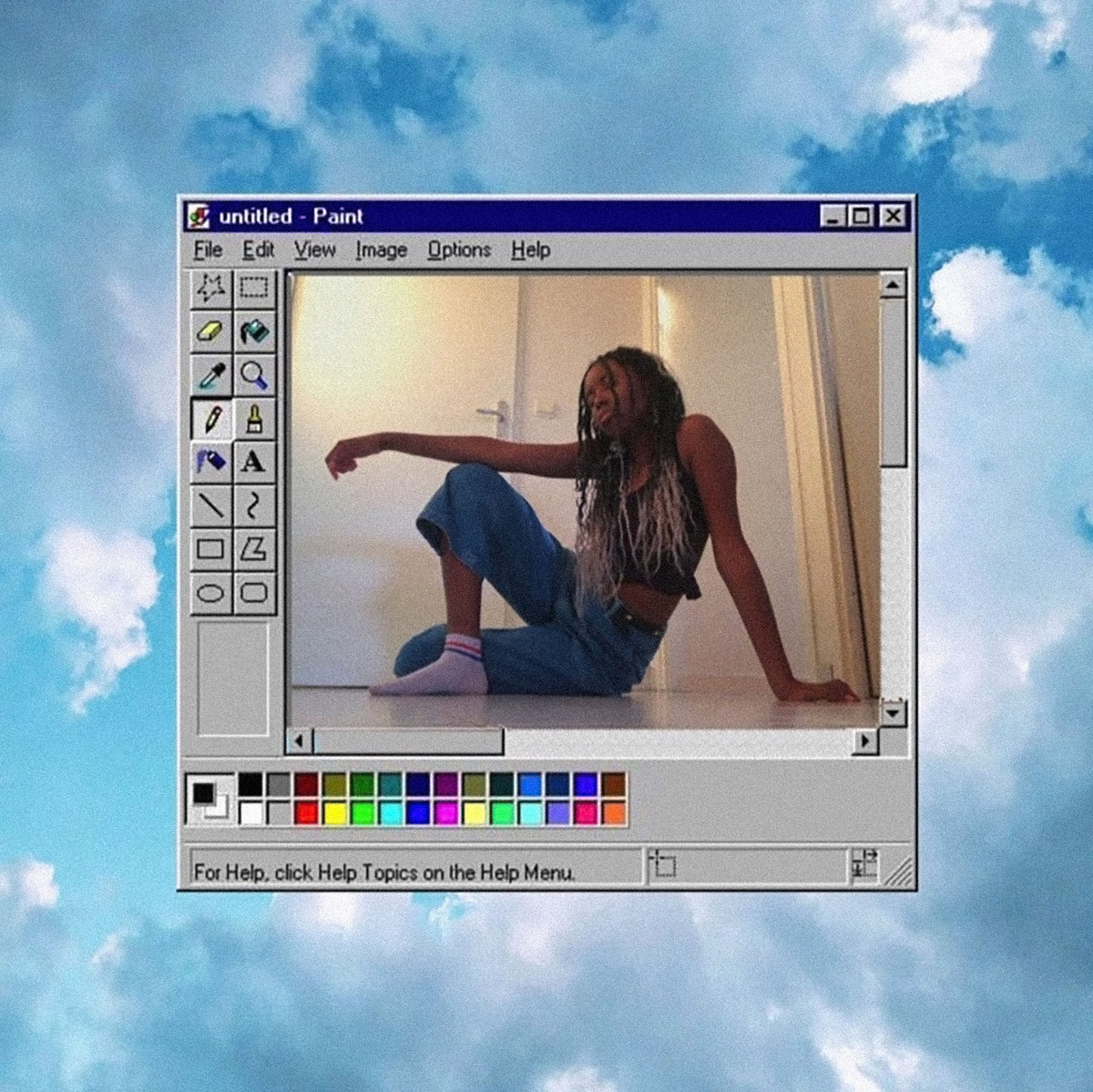The height and width of the screenshot is (1092, 1093).
Task: Choose the Text tool
Action: pyautogui.click(x=254, y=462)
